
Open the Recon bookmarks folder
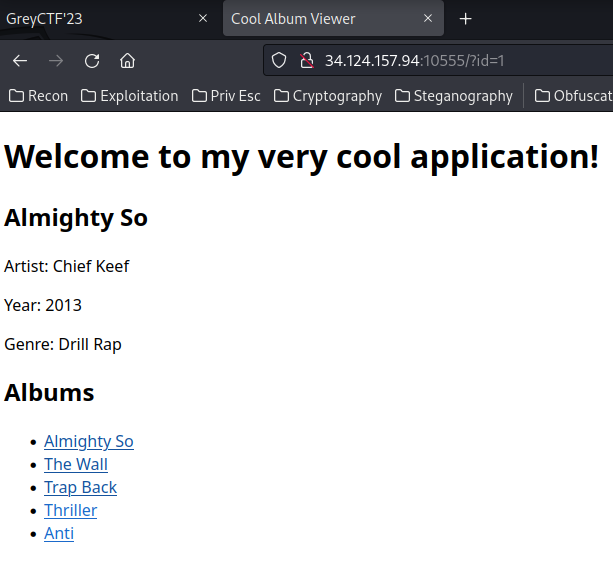(x=38, y=96)
